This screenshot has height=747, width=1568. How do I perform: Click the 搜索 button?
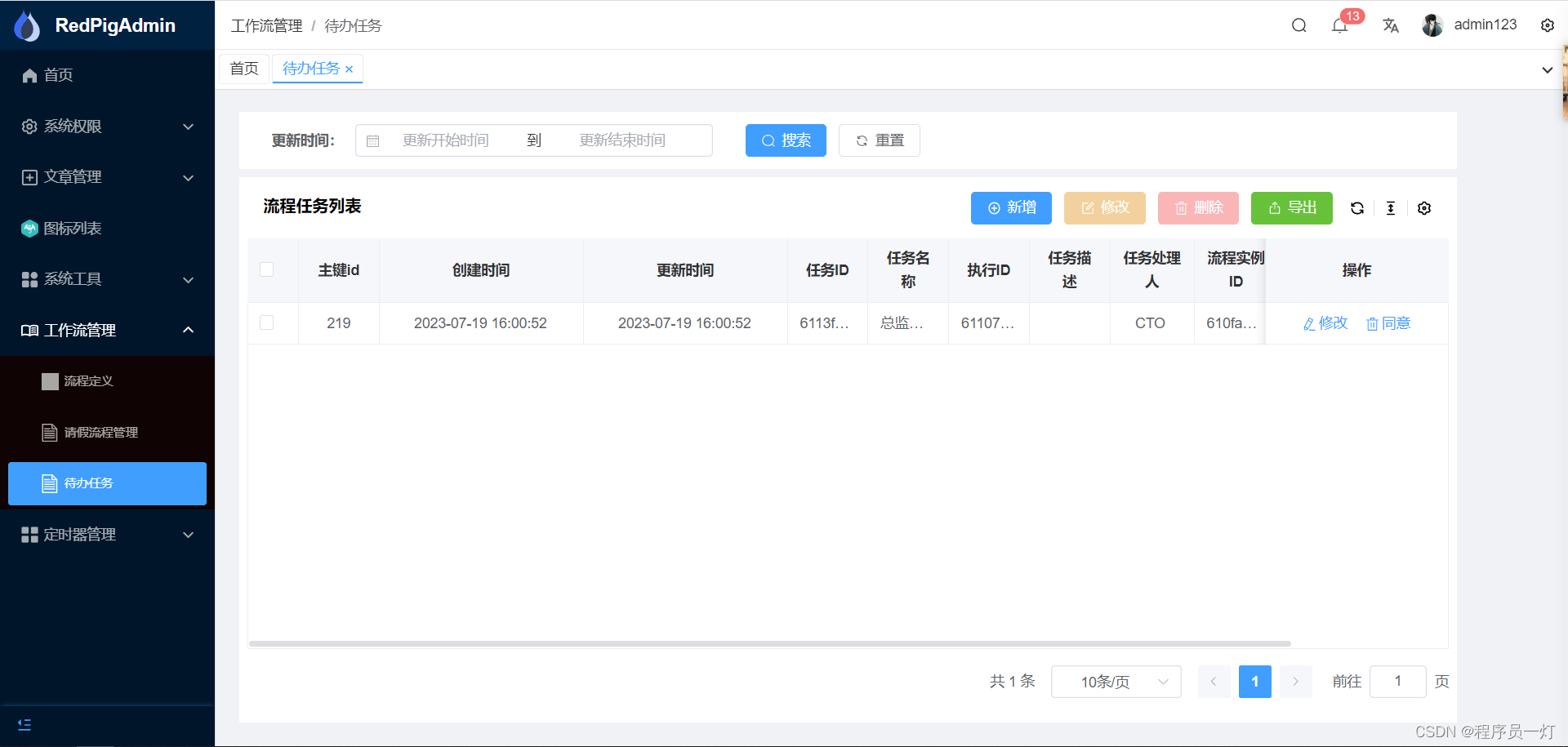[786, 140]
